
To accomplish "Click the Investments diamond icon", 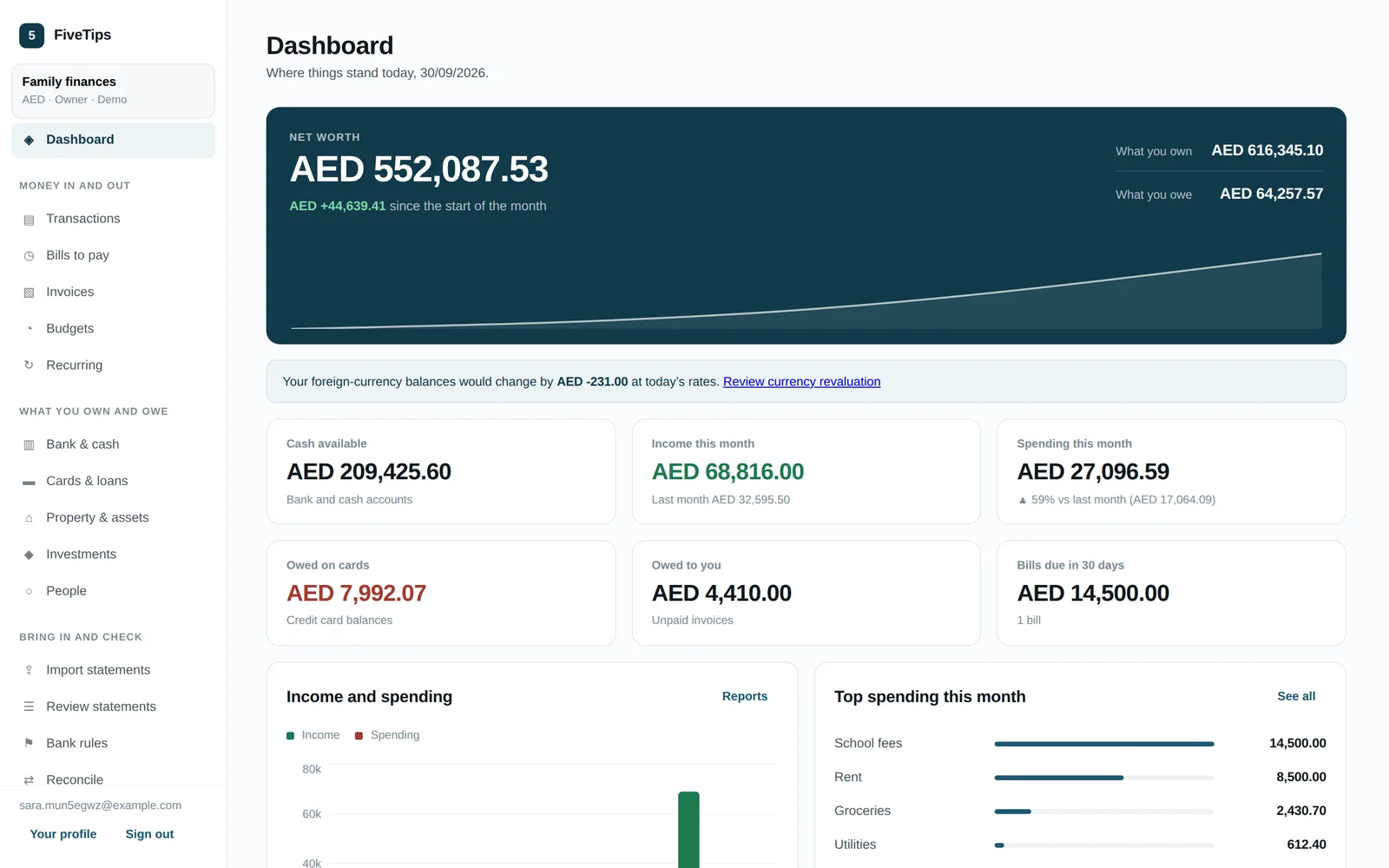I will coord(29,555).
